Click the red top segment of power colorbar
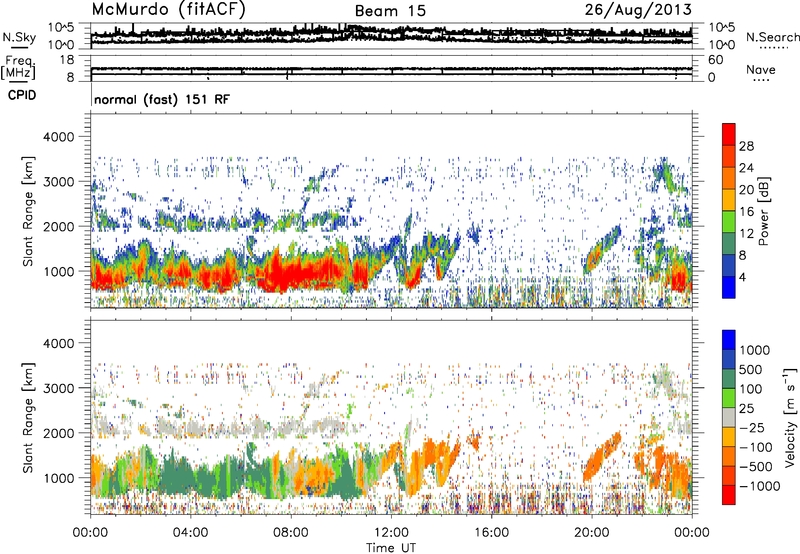Image resolution: width=800 pixels, height=554 pixels. (x=729, y=134)
